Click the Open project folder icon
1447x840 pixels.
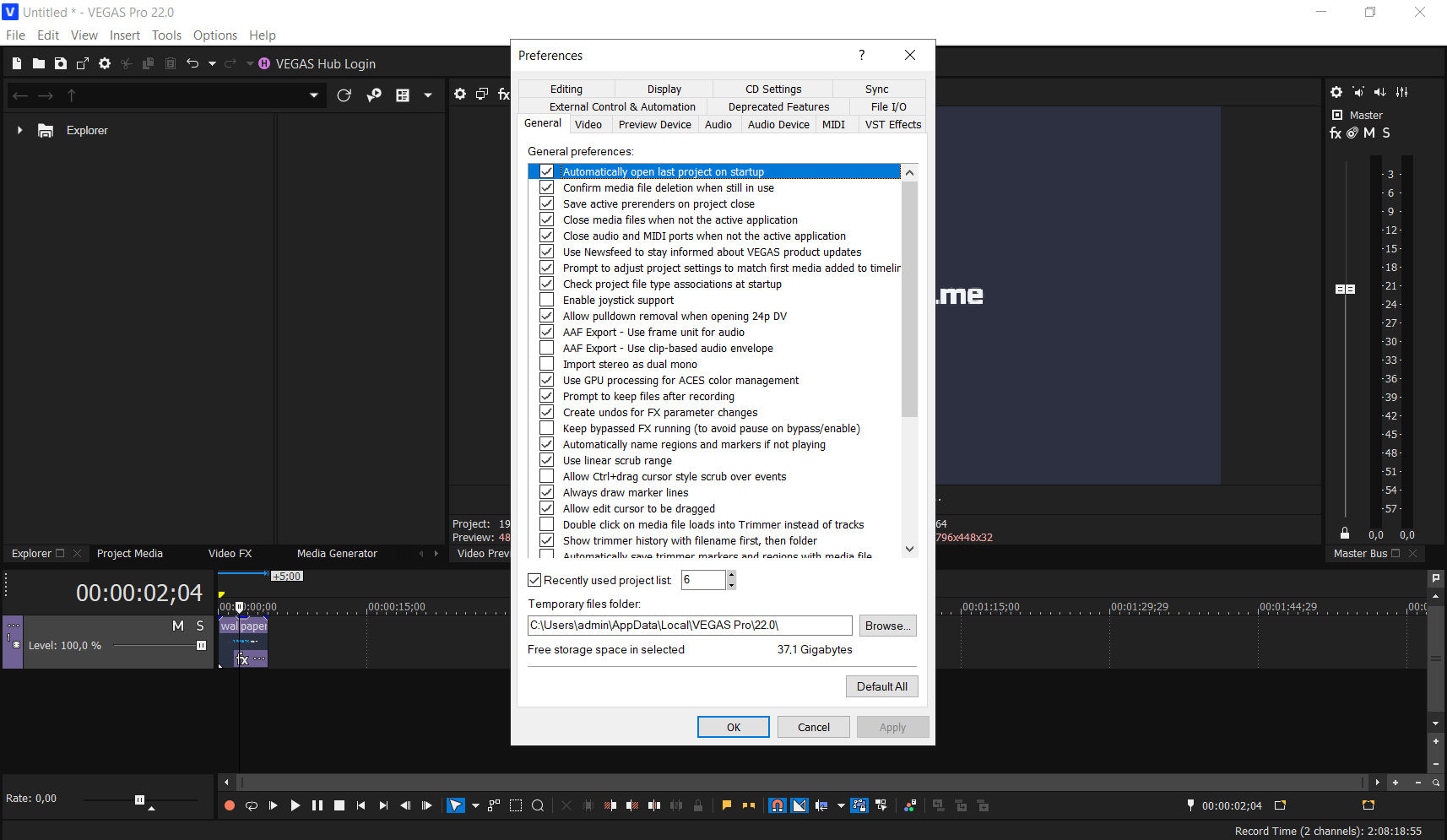[x=39, y=63]
